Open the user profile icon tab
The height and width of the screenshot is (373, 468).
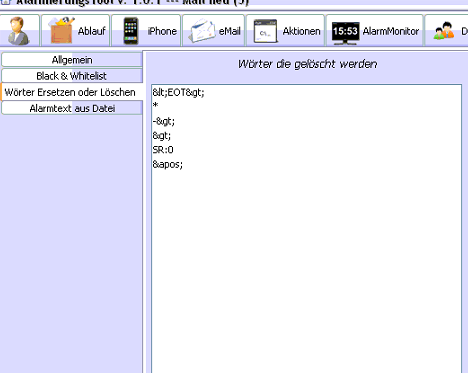(19, 31)
